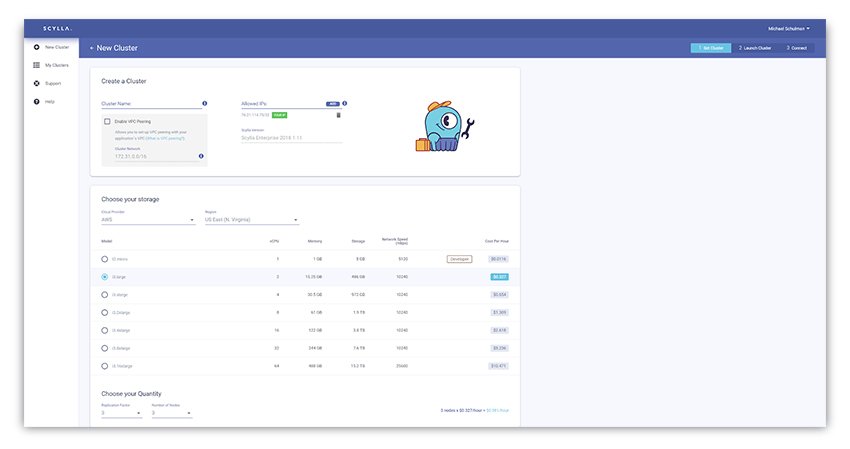Click the info icon beside Cluster Name

pos(205,103)
